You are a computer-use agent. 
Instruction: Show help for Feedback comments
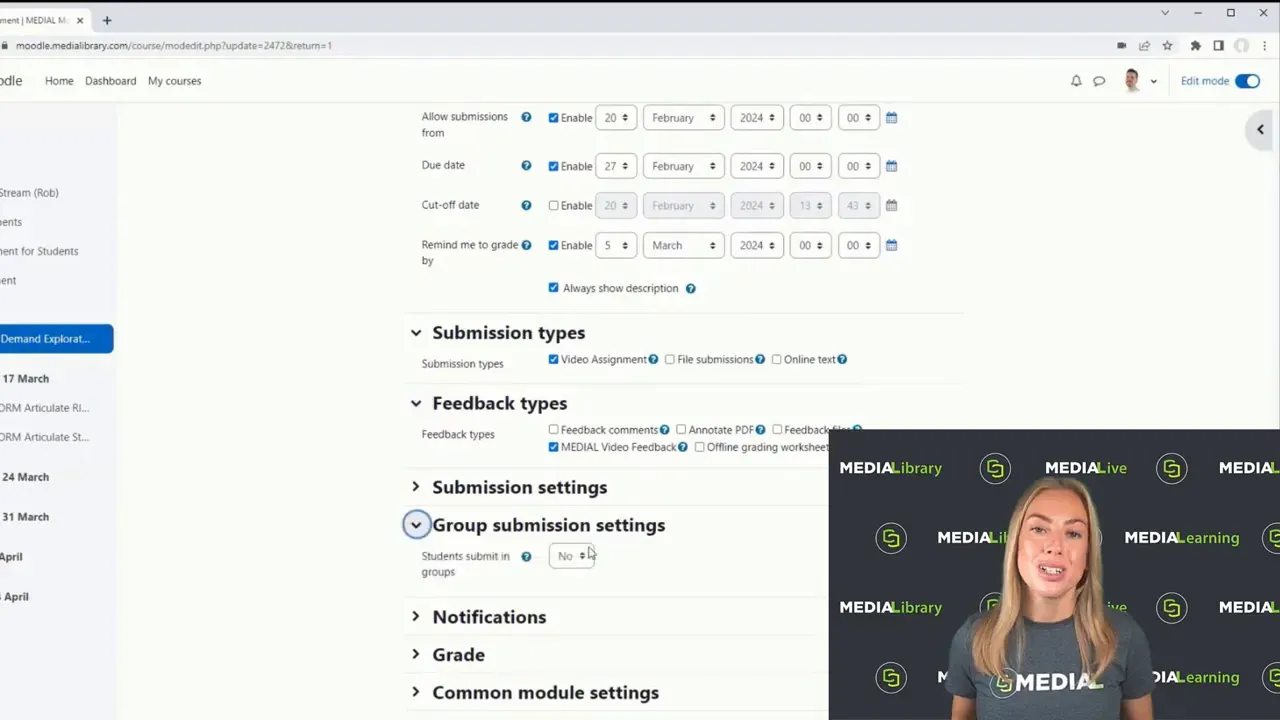pos(664,430)
